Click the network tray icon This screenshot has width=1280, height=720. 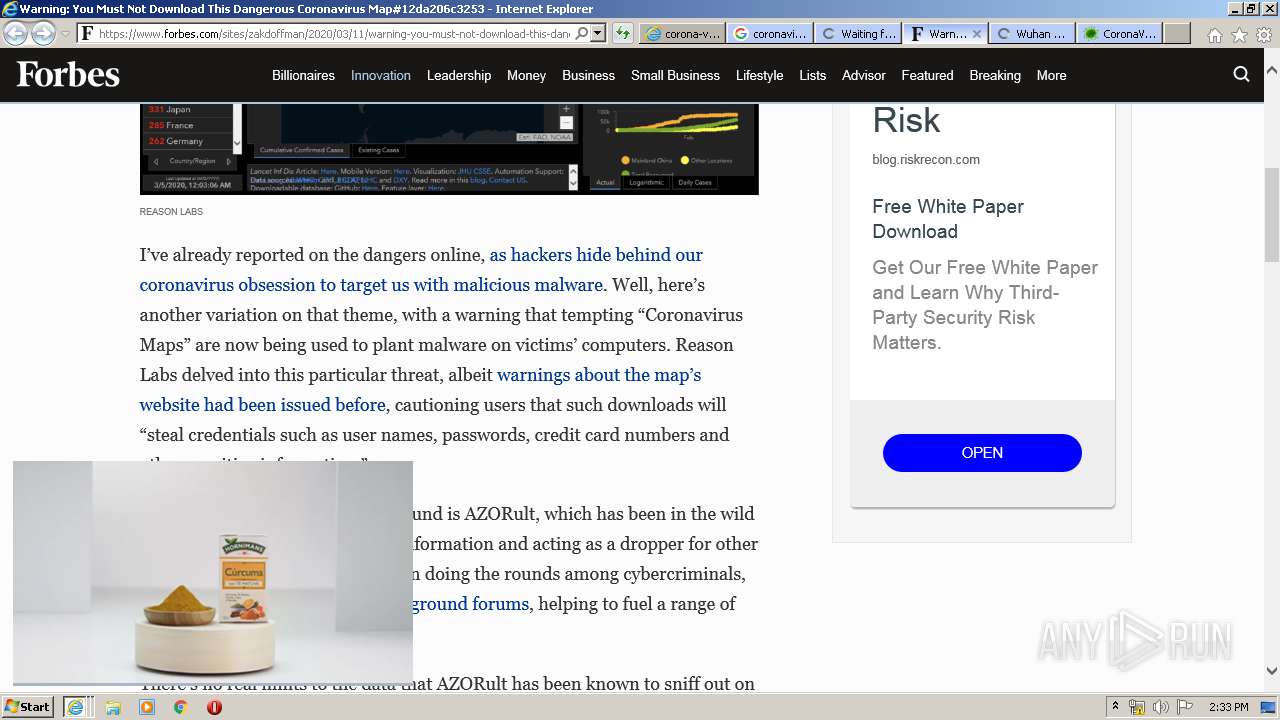[1137, 707]
